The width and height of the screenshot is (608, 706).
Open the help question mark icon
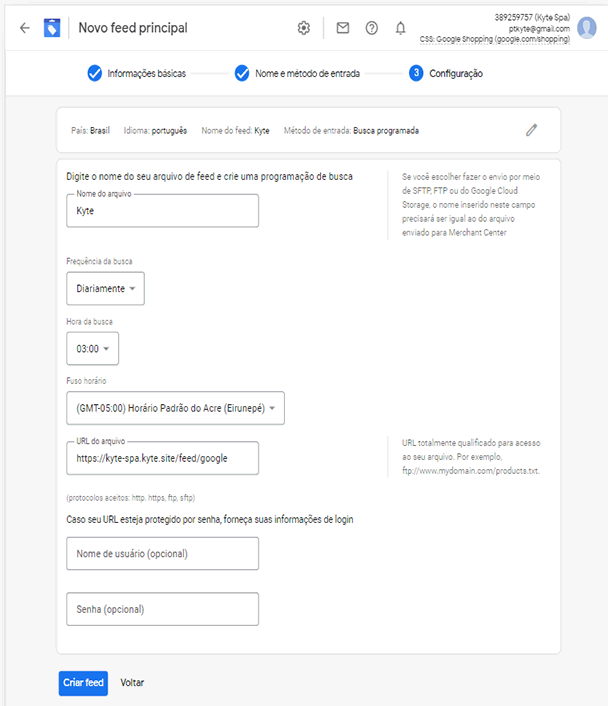pos(372,28)
